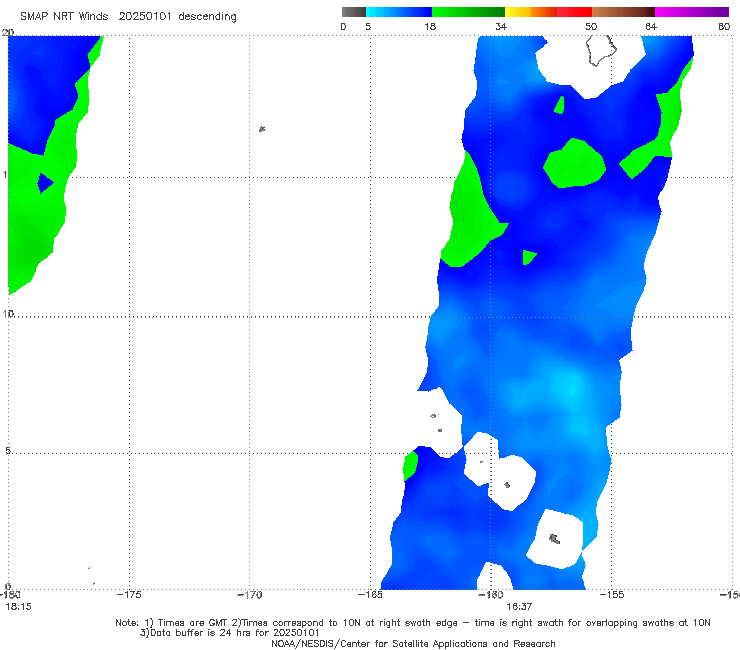This screenshot has width=740, height=650.
Task: Click the latitude label "10" on the left axis
Action: point(8,313)
